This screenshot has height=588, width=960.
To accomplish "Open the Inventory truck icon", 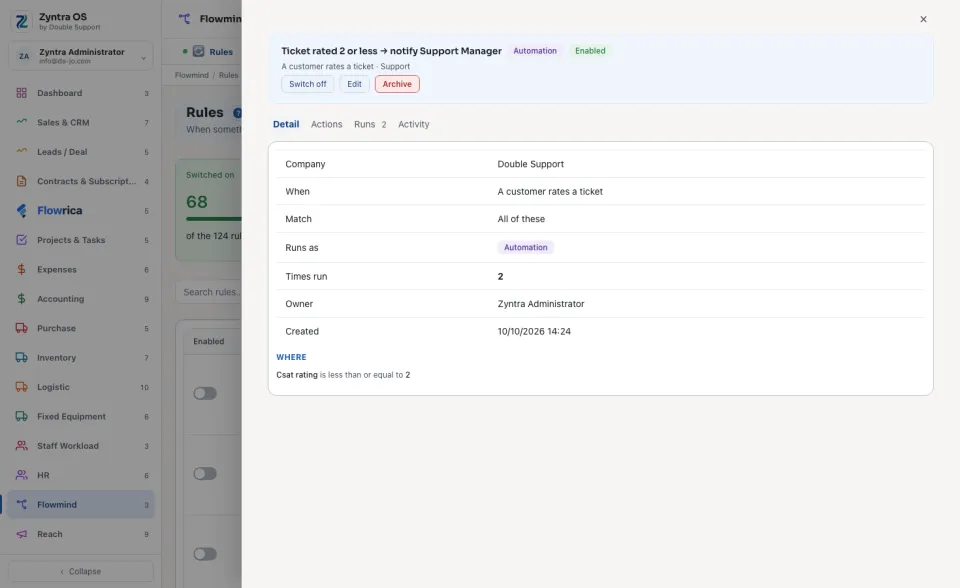I will click(21, 357).
